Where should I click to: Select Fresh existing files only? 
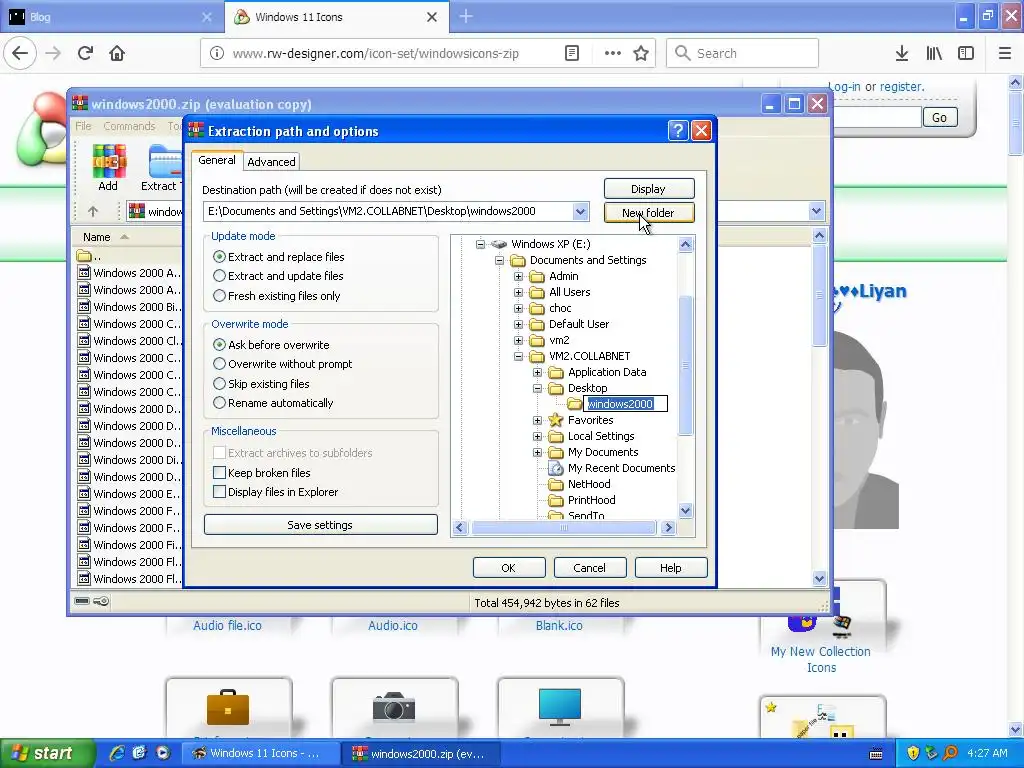[x=219, y=295]
